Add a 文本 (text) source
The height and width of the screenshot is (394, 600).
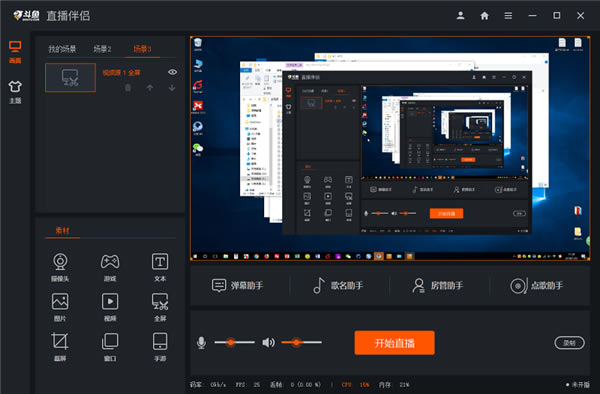[x=160, y=267]
